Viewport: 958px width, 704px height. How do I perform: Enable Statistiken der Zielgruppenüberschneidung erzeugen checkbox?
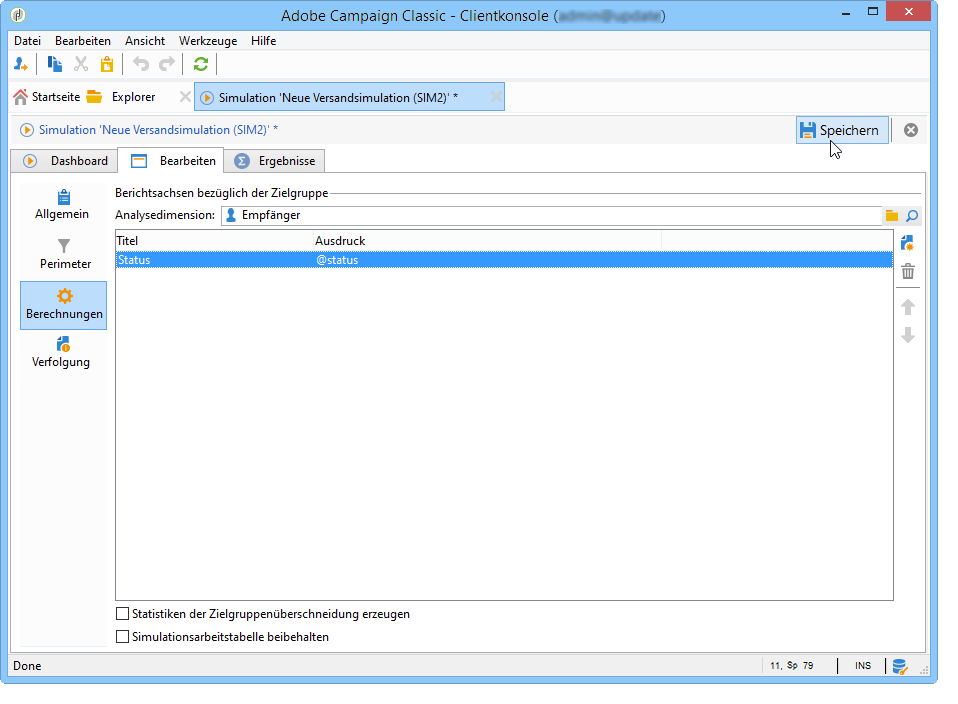point(123,614)
